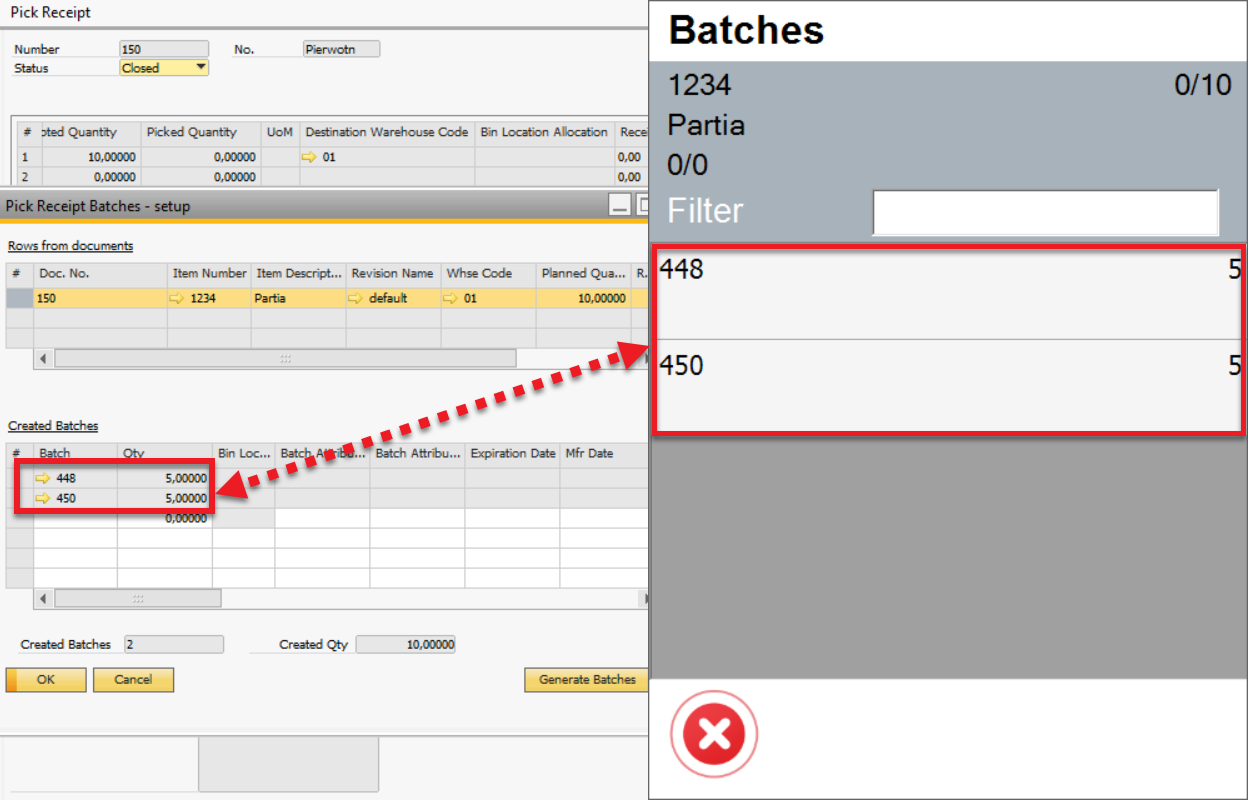Click scrollbar under Rows from documents table
This screenshot has width=1248, height=800.
pyautogui.click(x=285, y=358)
